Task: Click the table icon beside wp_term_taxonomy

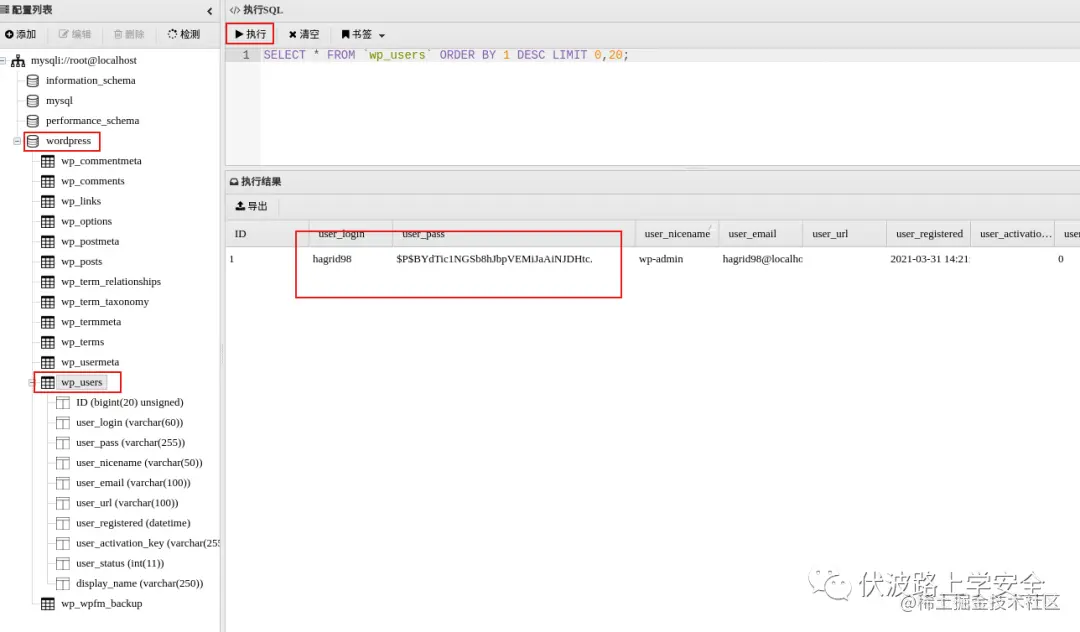Action: (x=48, y=302)
